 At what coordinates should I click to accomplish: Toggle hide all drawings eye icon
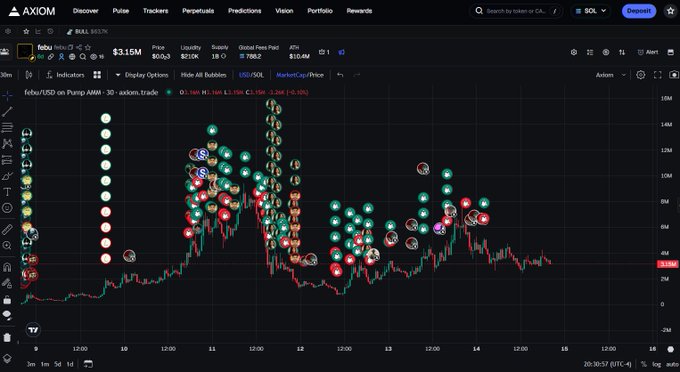[7, 315]
